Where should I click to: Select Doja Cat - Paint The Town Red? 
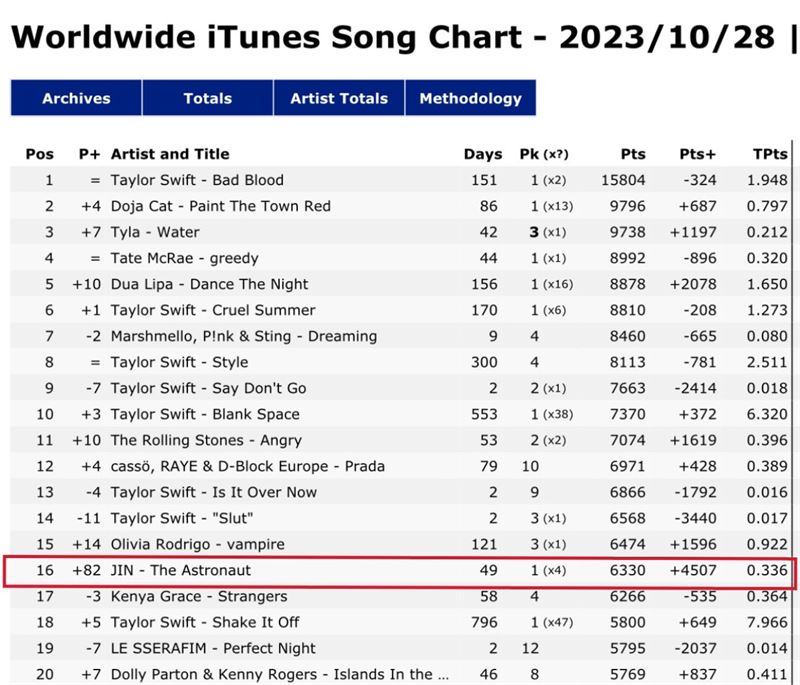(x=401, y=206)
